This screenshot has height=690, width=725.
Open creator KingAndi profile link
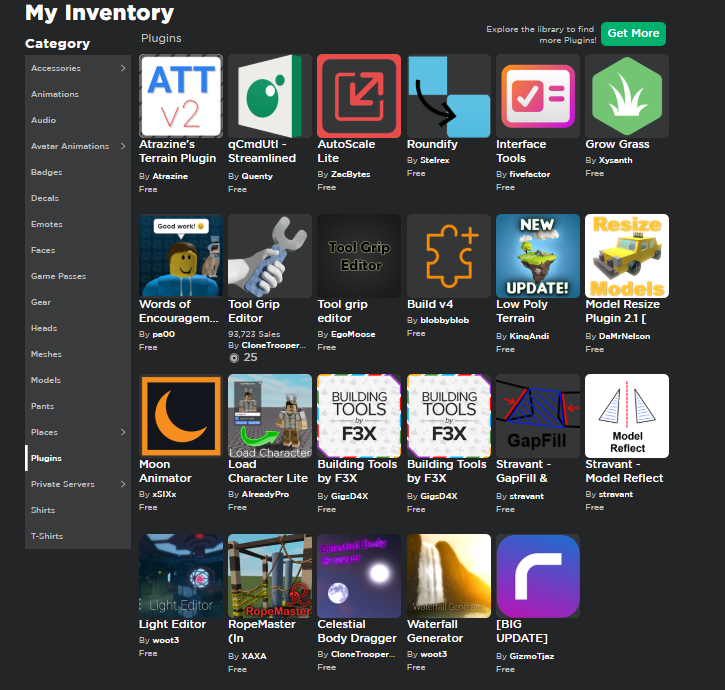(x=529, y=336)
